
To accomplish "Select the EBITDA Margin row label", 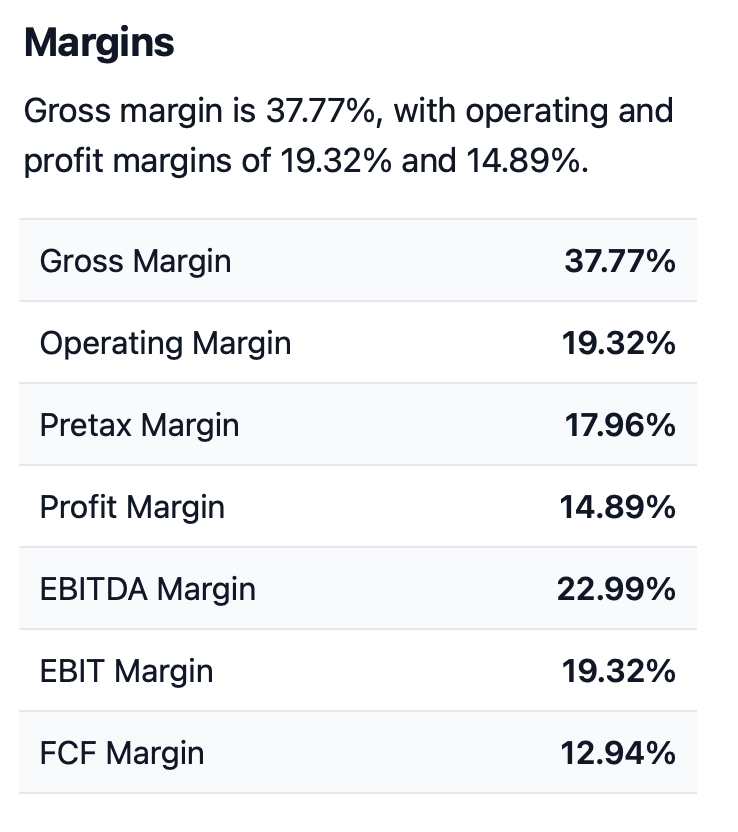I will pos(147,589).
